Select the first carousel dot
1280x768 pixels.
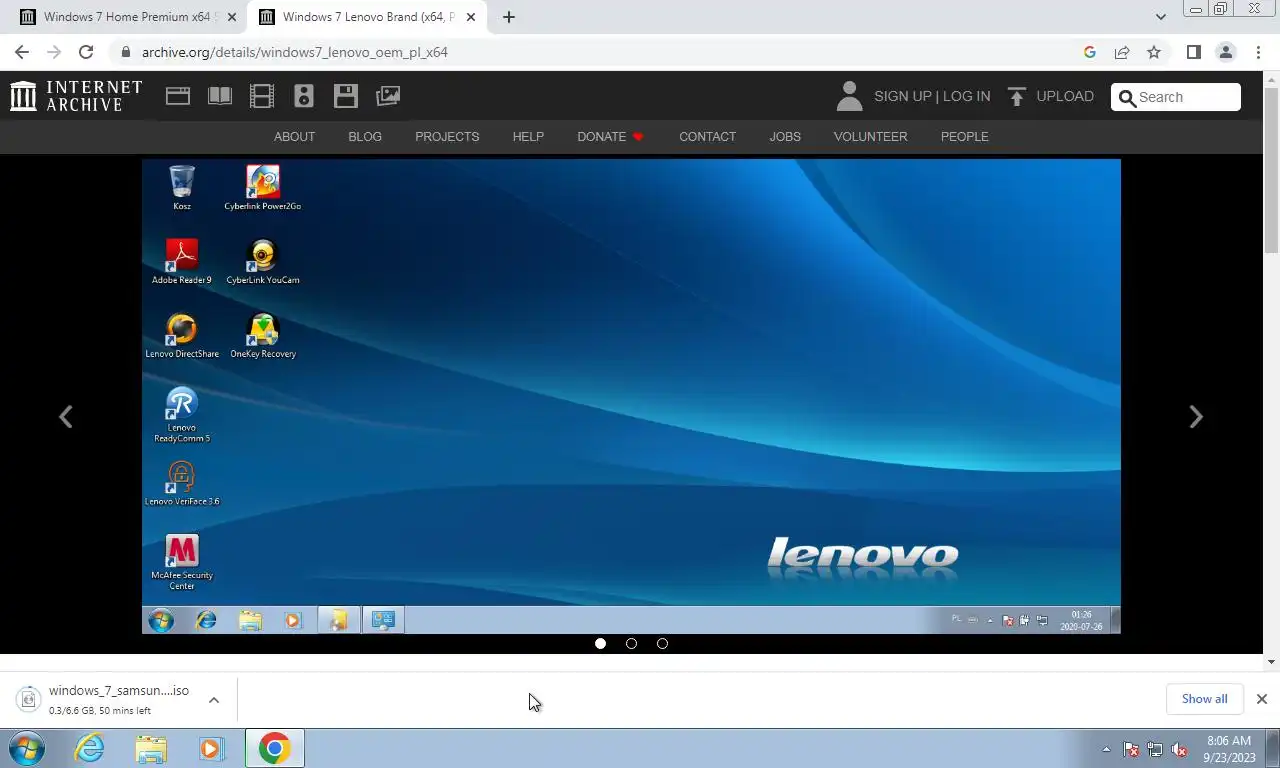point(600,643)
